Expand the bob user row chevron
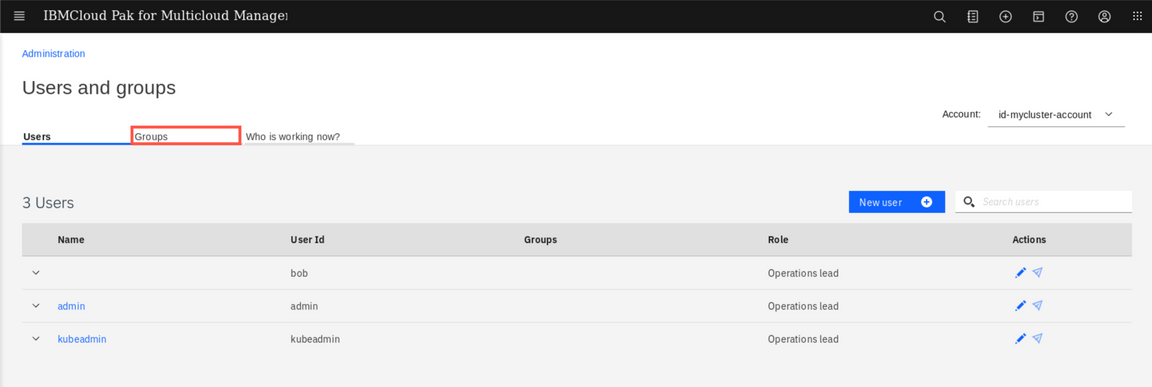 click(35, 272)
